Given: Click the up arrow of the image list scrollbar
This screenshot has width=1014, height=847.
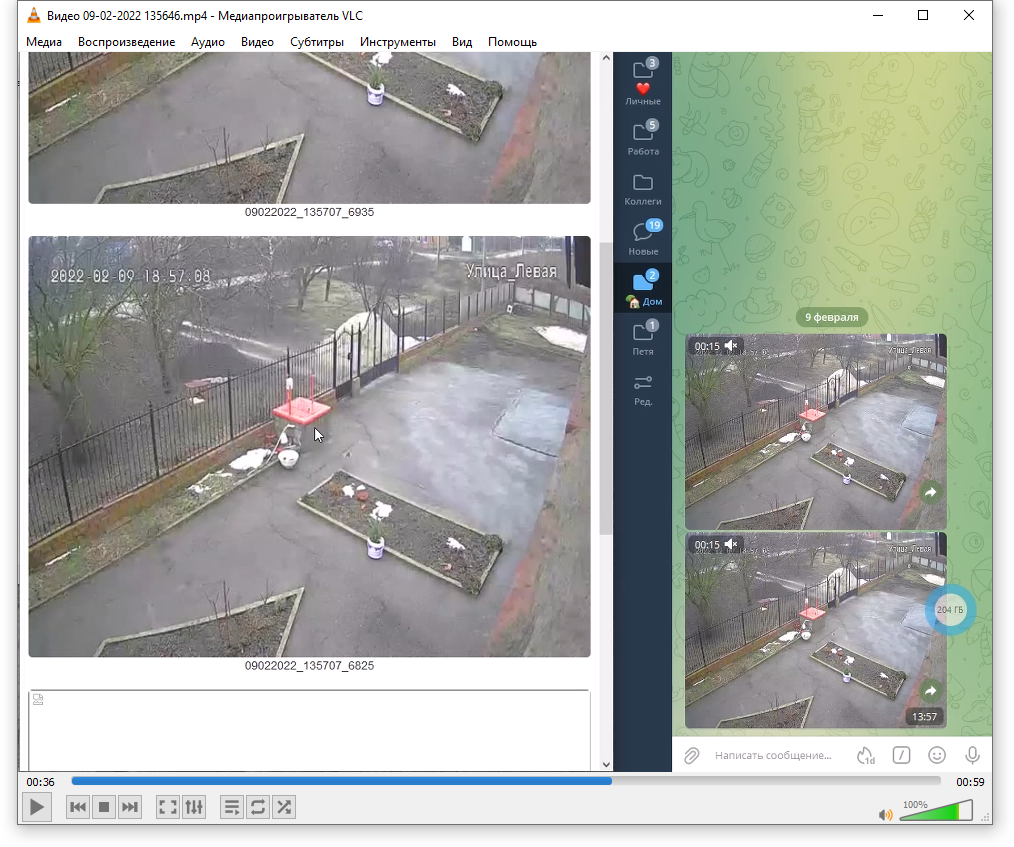Looking at the screenshot, I should click(x=606, y=58).
